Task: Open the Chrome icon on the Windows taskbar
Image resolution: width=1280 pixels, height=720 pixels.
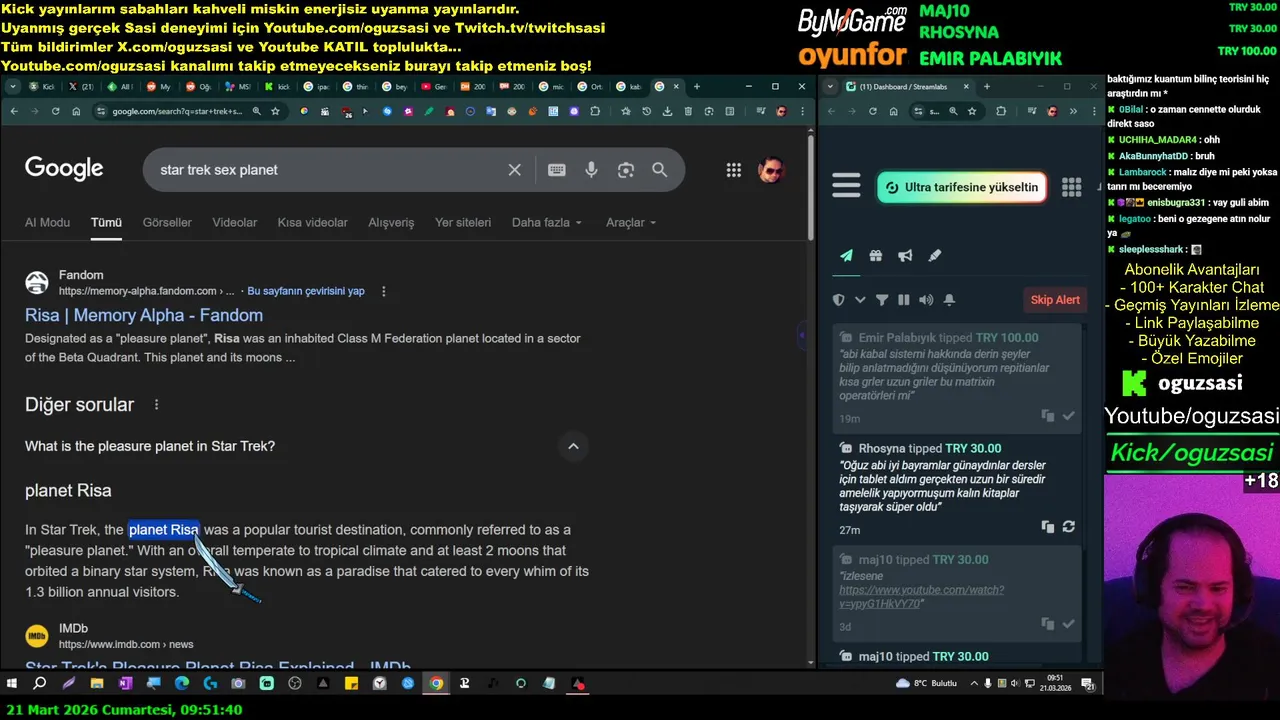Action: click(x=436, y=684)
